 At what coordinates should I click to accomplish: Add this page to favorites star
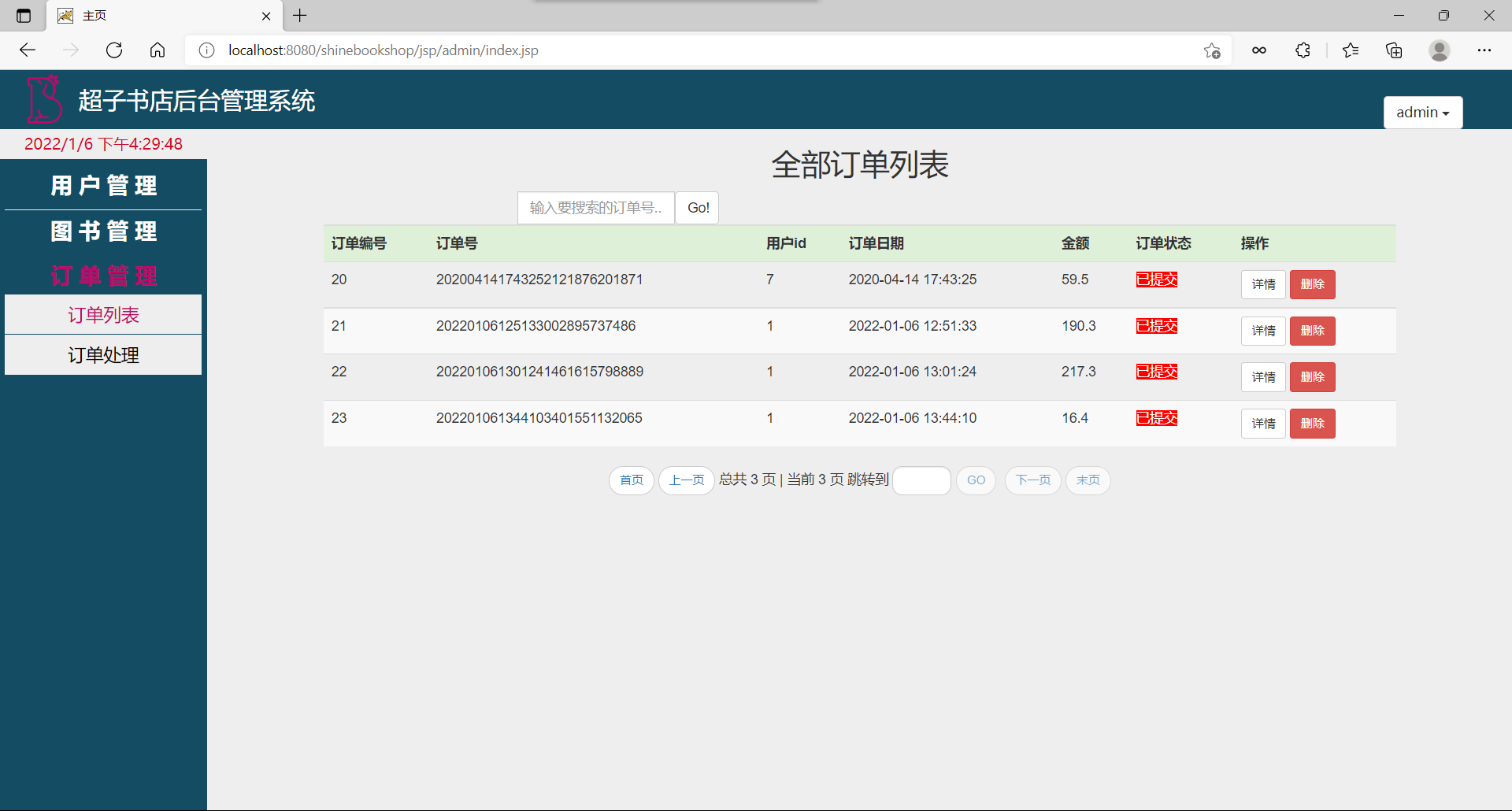point(1212,50)
